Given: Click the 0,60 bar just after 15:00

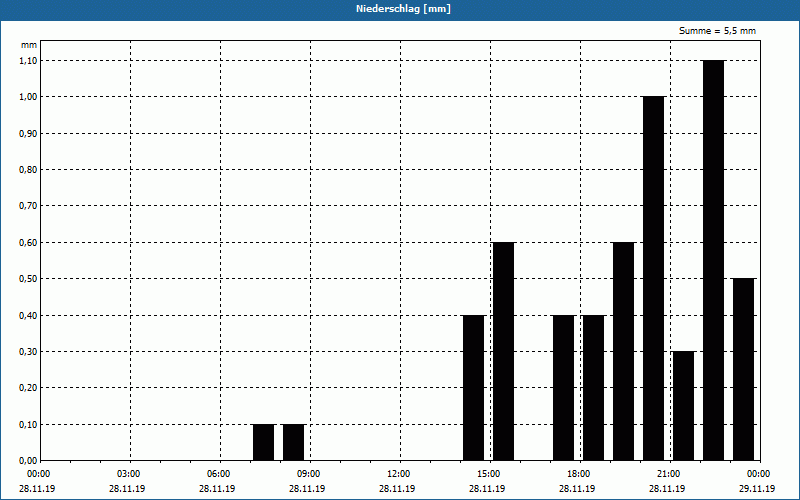Looking at the screenshot, I should tap(504, 352).
